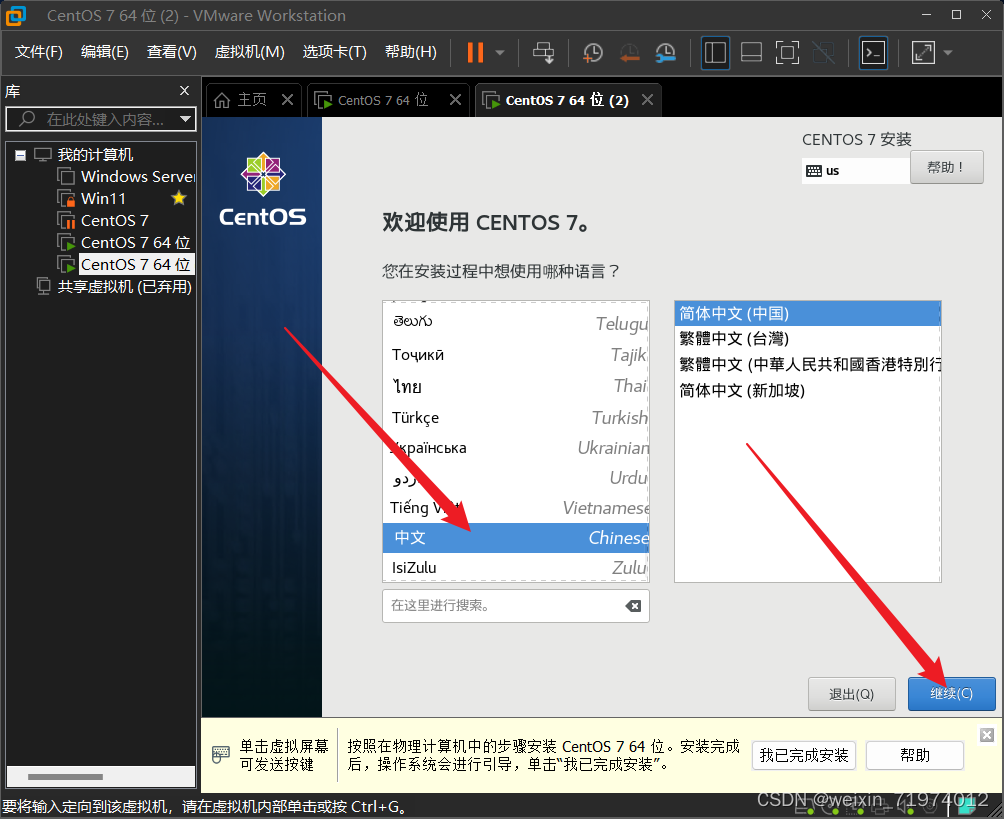The height and width of the screenshot is (819, 1004).
Task: Select 简体中文 (新加坡) locale
Action: coord(807,390)
